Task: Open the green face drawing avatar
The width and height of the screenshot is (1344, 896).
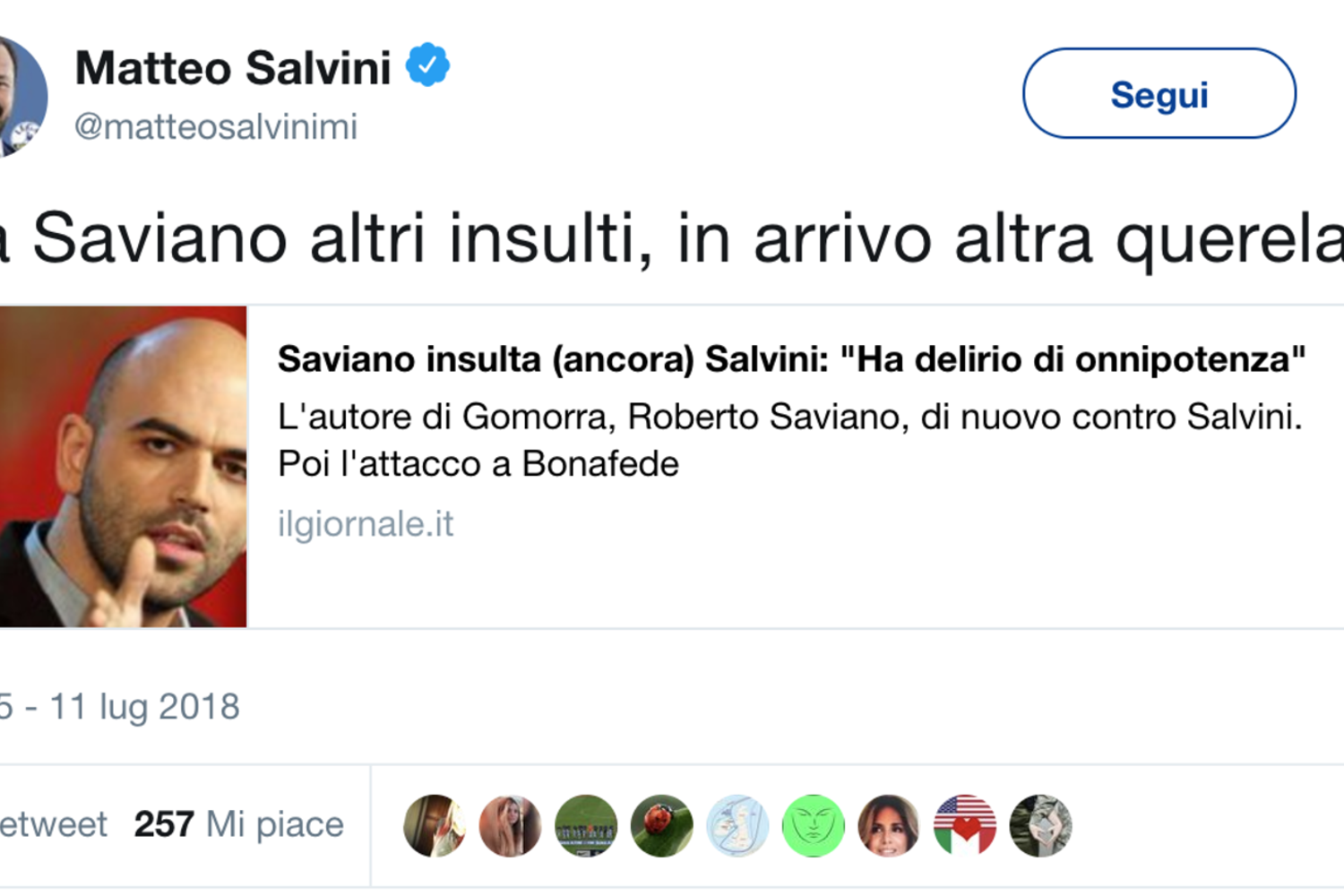Action: click(x=813, y=825)
